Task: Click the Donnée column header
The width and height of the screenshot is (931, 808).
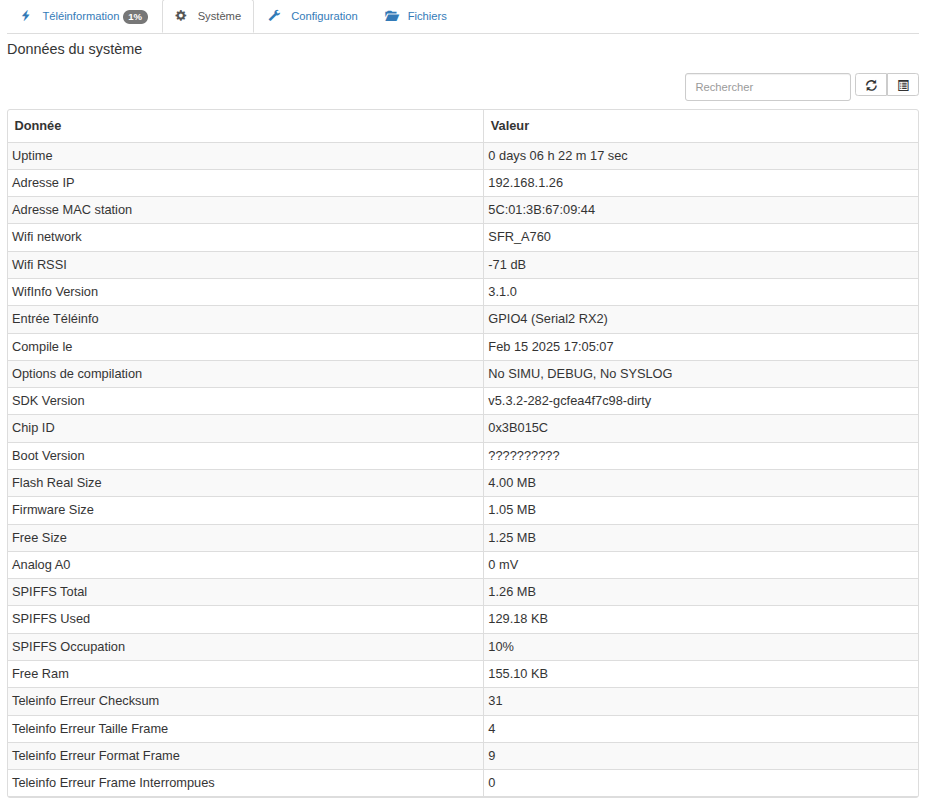Action: click(x=37, y=126)
